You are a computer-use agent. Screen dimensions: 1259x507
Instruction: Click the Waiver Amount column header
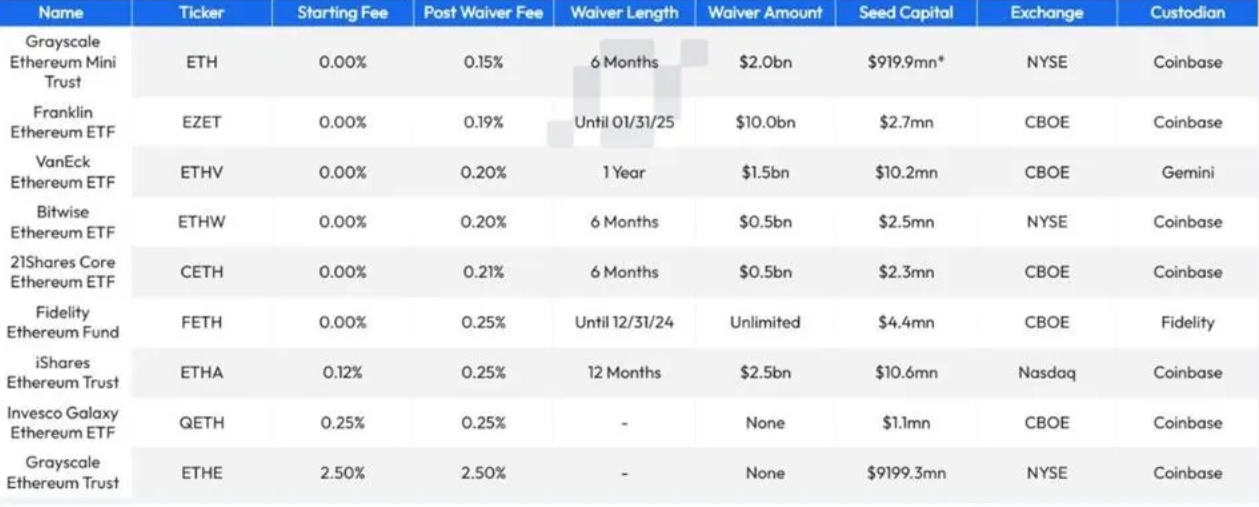765,13
